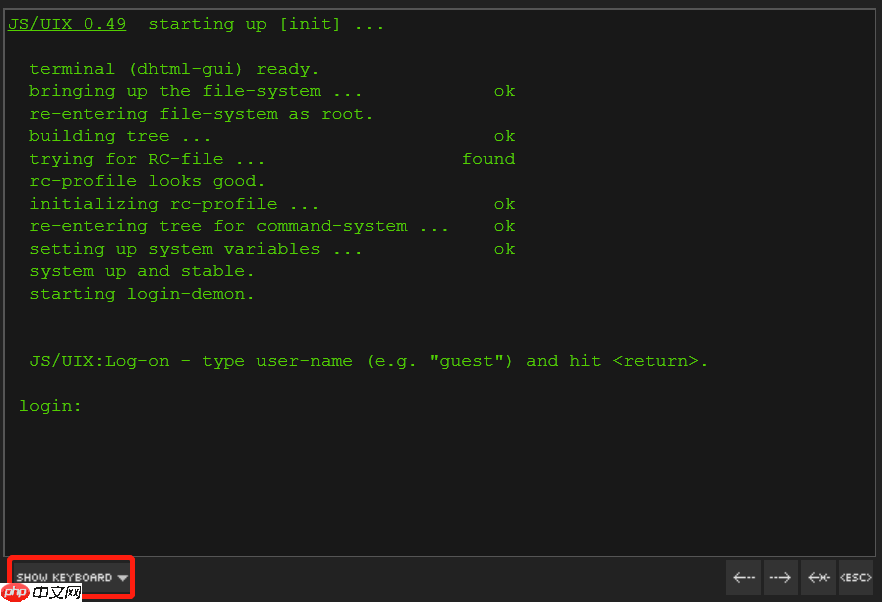Click the dashed right arrow key control

(x=781, y=577)
